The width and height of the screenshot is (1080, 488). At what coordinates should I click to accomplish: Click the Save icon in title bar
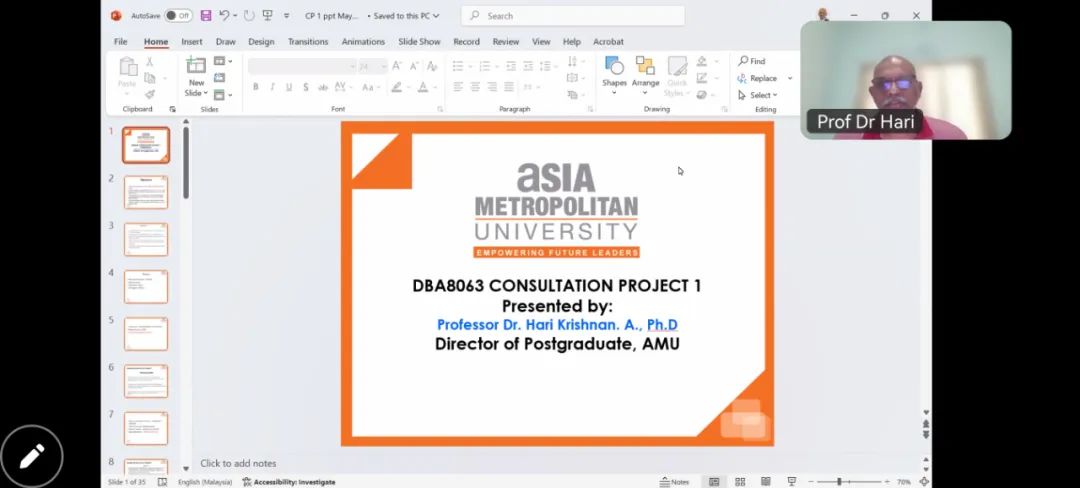[206, 16]
